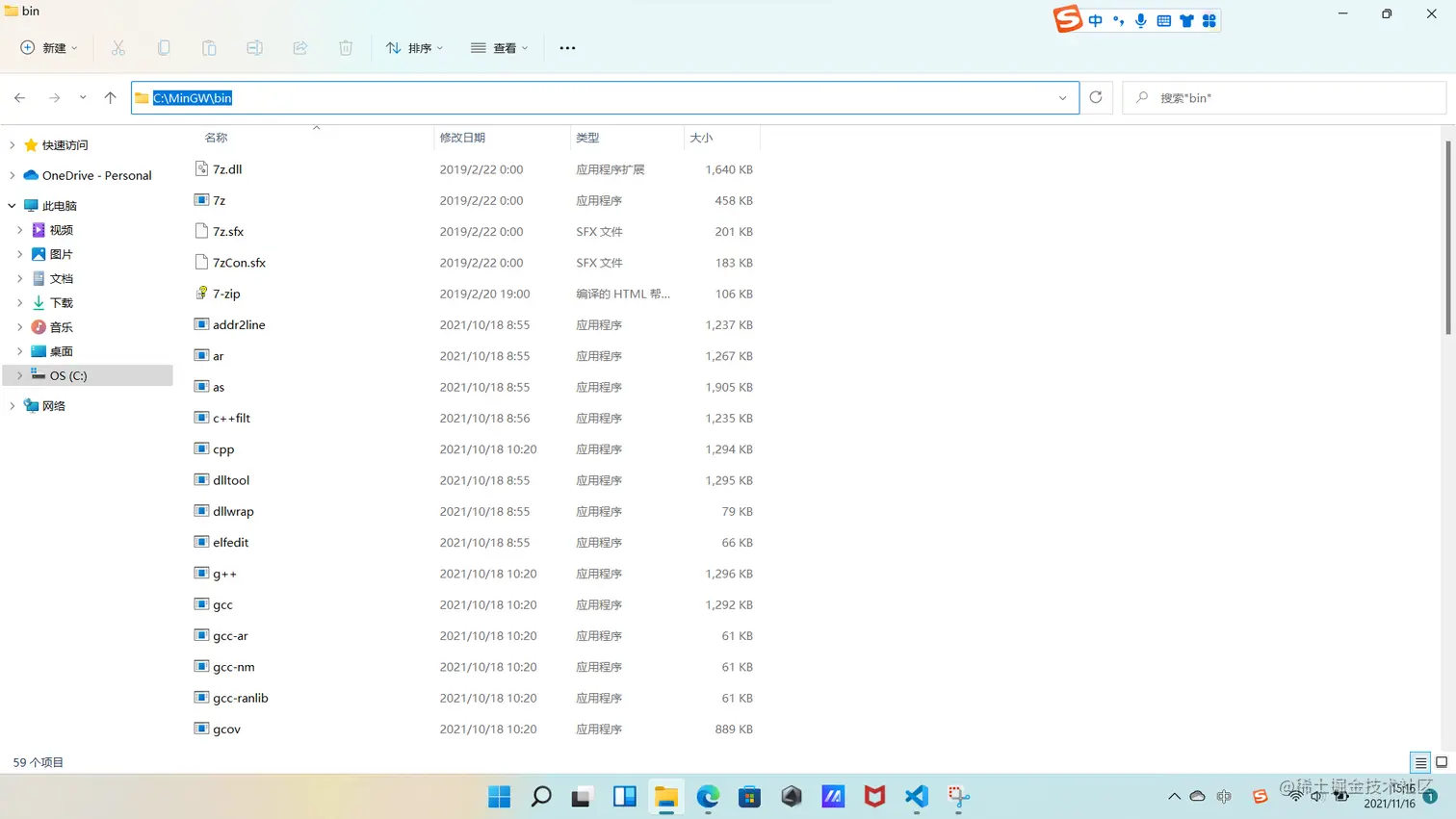Screen dimensions: 1456x819
Task: Refresh the folder with the refresh button
Action: (1097, 97)
